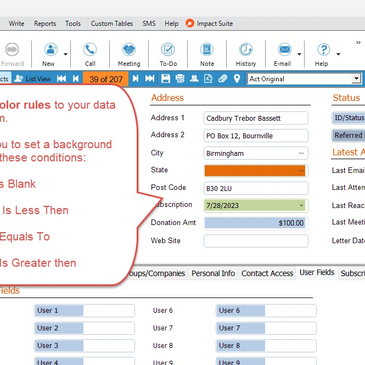Click the right User 7 input field
Image resolution: width=365 pixels, height=365 pixels.
tap(266, 328)
